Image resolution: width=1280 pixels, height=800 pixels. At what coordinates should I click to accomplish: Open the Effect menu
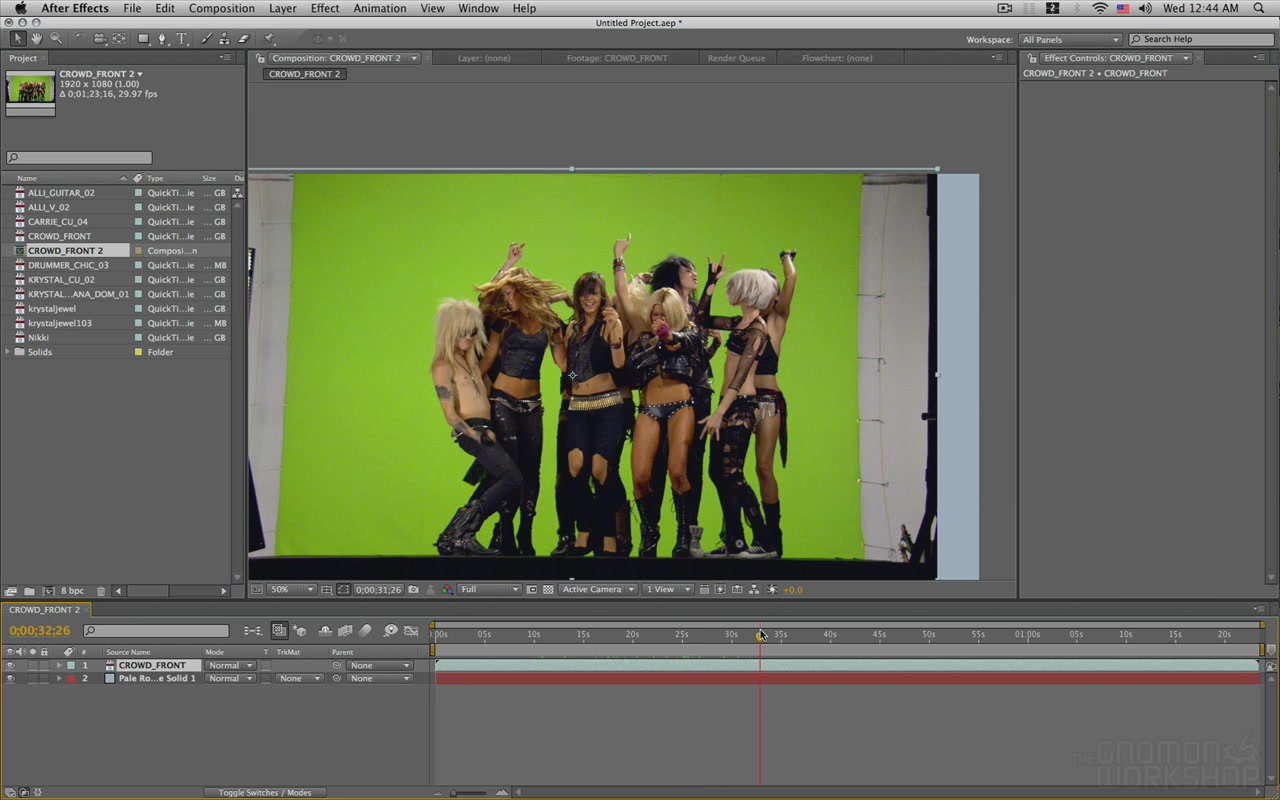(x=325, y=8)
